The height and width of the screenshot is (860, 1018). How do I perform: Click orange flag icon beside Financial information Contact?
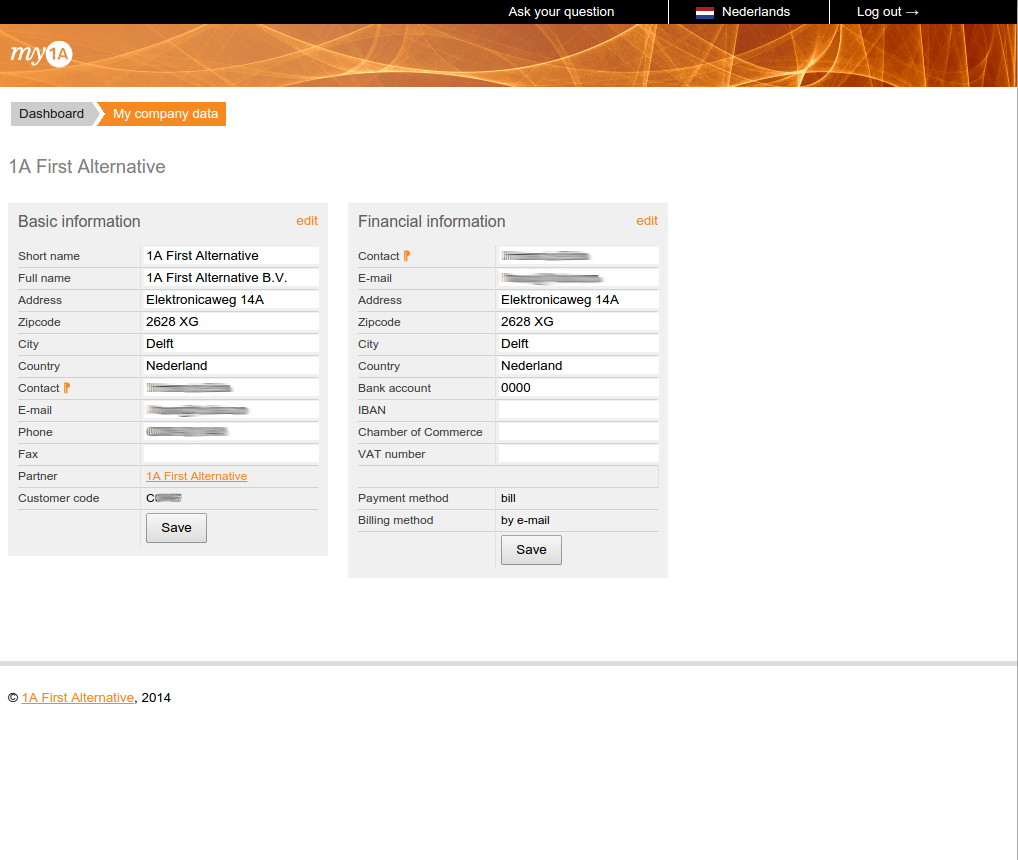click(x=407, y=256)
